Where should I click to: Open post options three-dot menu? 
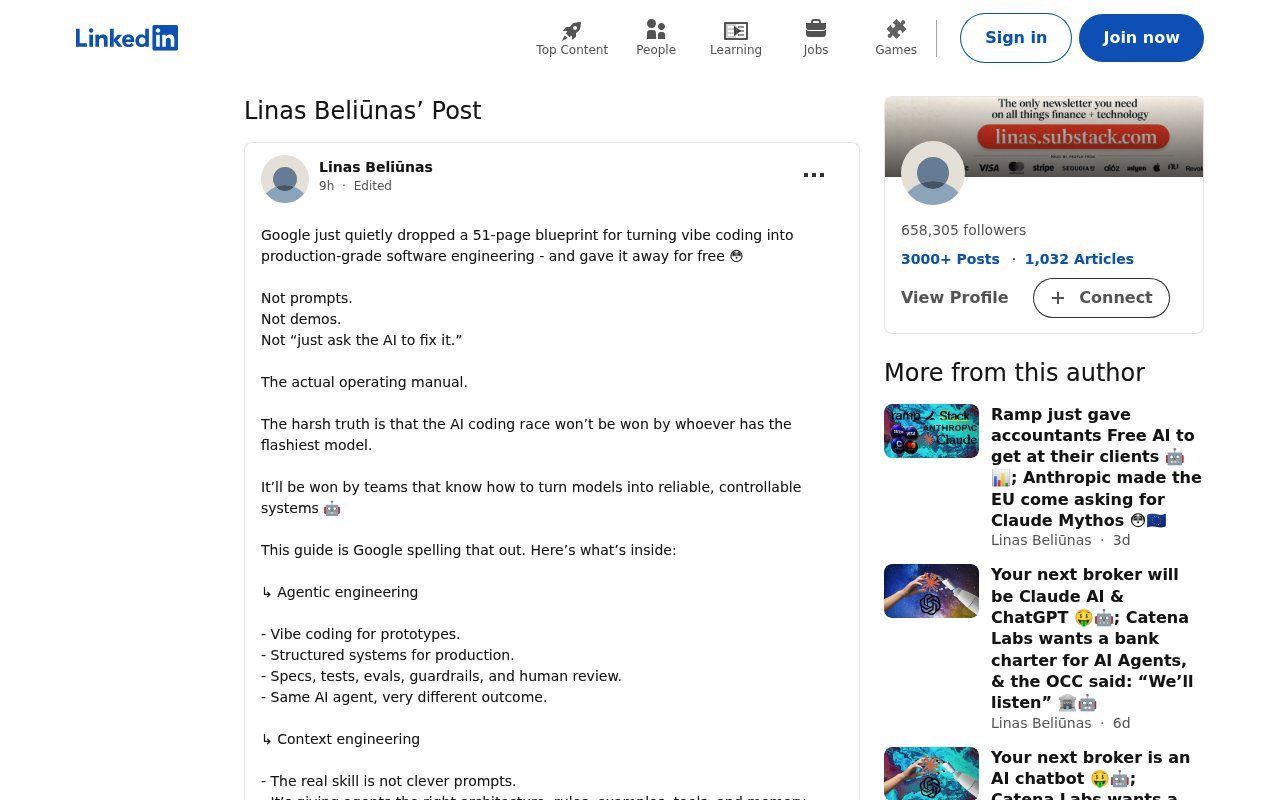pos(814,175)
